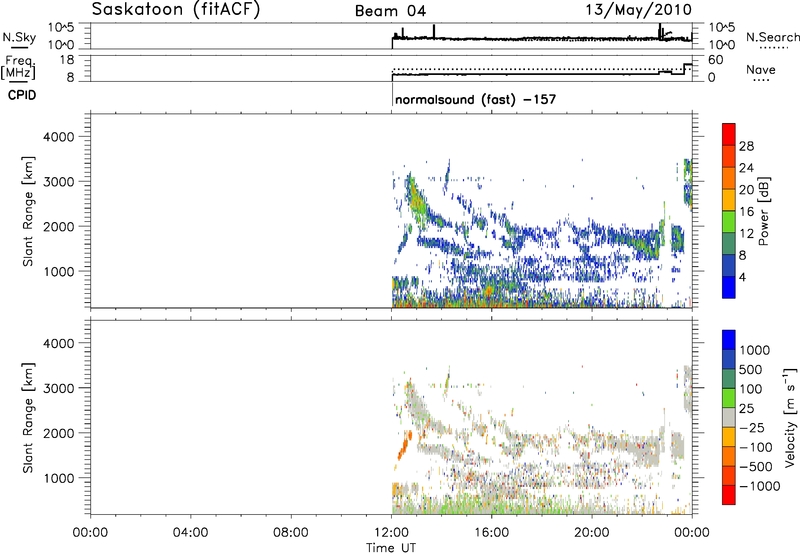Click the "N.Search" legend label
This screenshot has height=554, width=800.
(x=772, y=37)
